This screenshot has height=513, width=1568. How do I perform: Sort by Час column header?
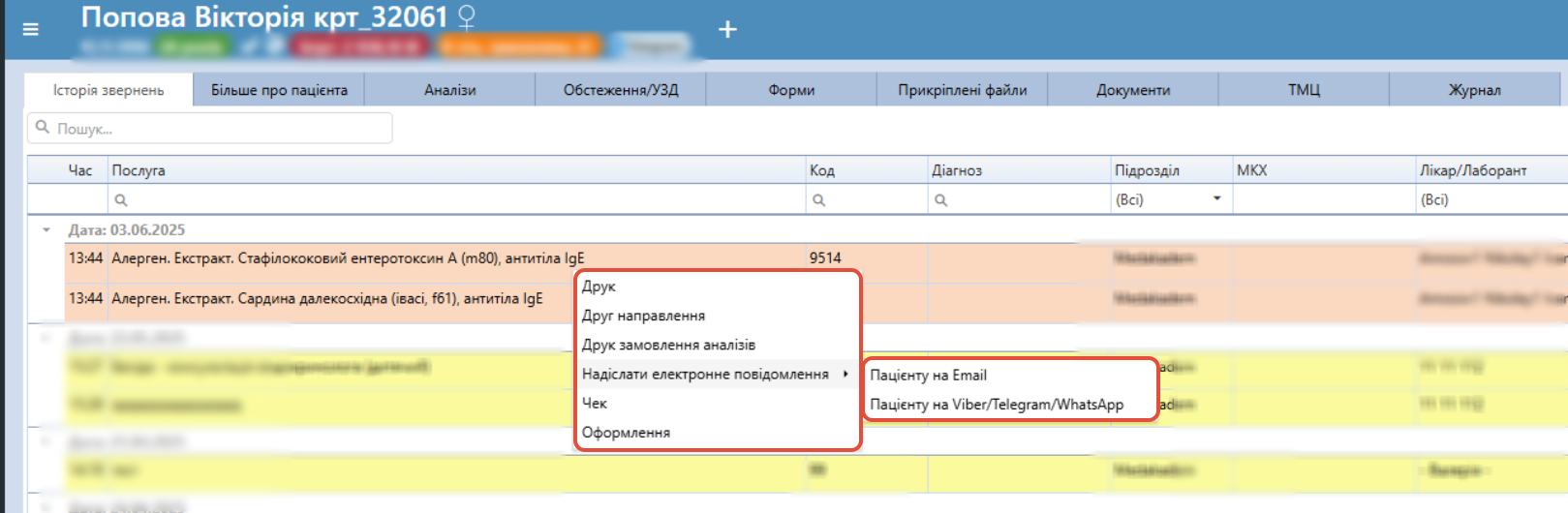pos(80,170)
